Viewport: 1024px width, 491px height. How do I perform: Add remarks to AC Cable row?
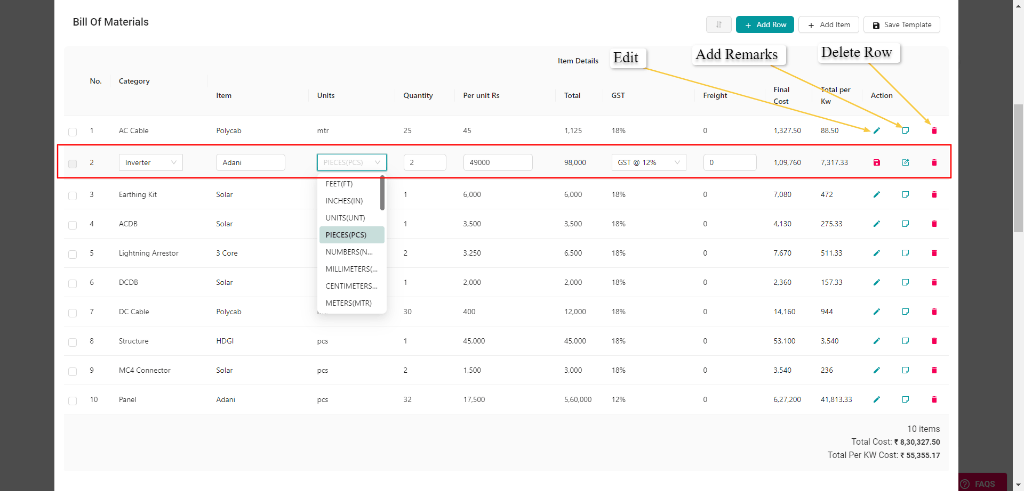905,130
